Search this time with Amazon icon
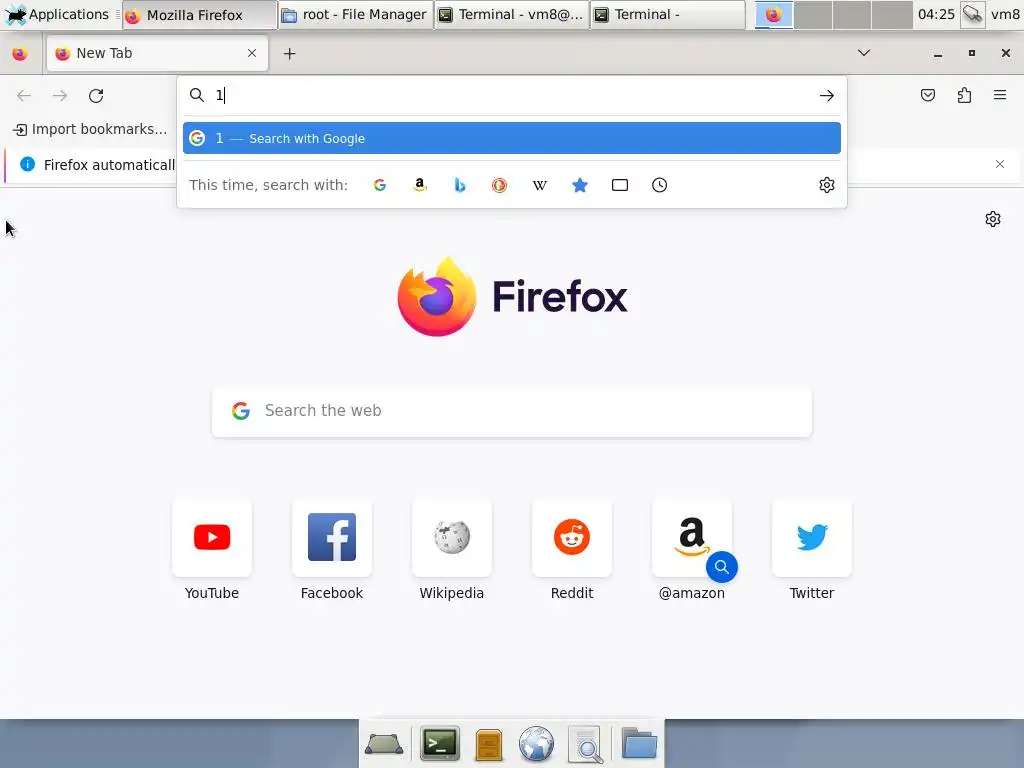Screen dimensions: 1024x768 point(420,185)
